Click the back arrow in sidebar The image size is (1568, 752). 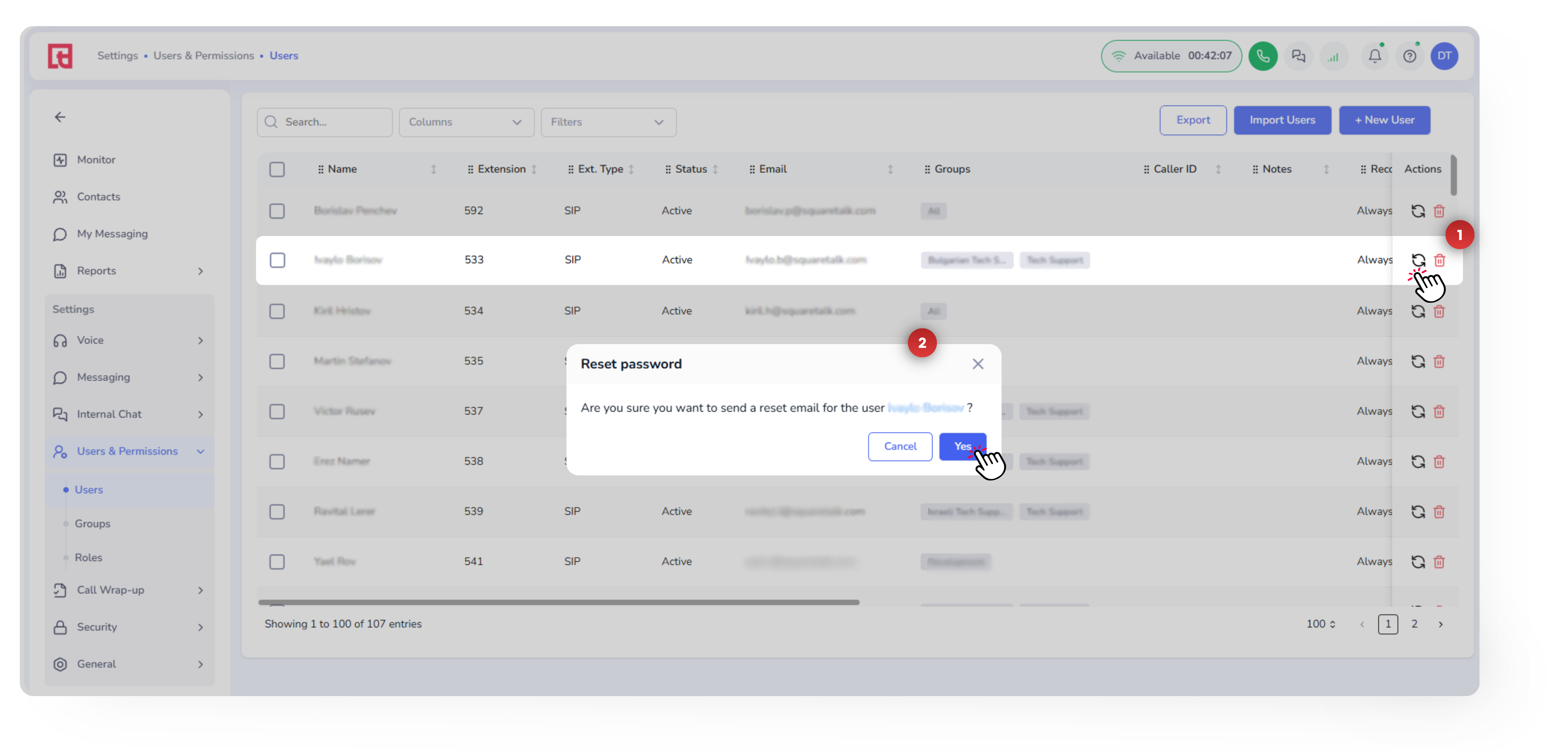click(x=60, y=117)
